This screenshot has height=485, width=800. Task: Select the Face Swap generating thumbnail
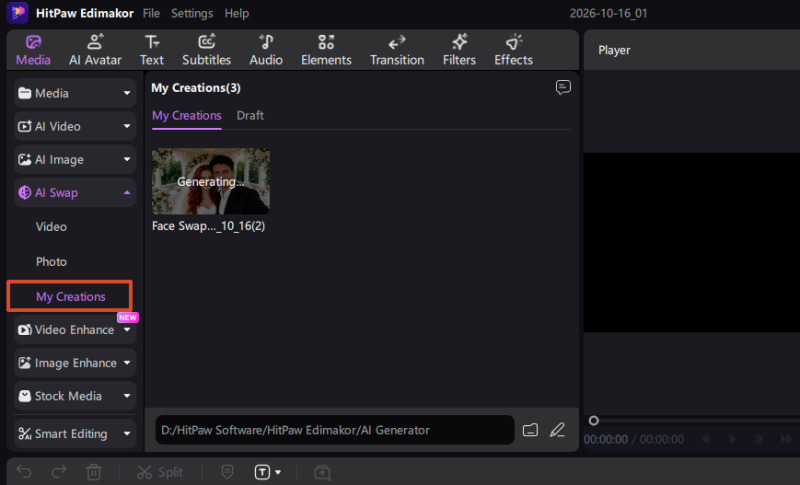tap(211, 181)
